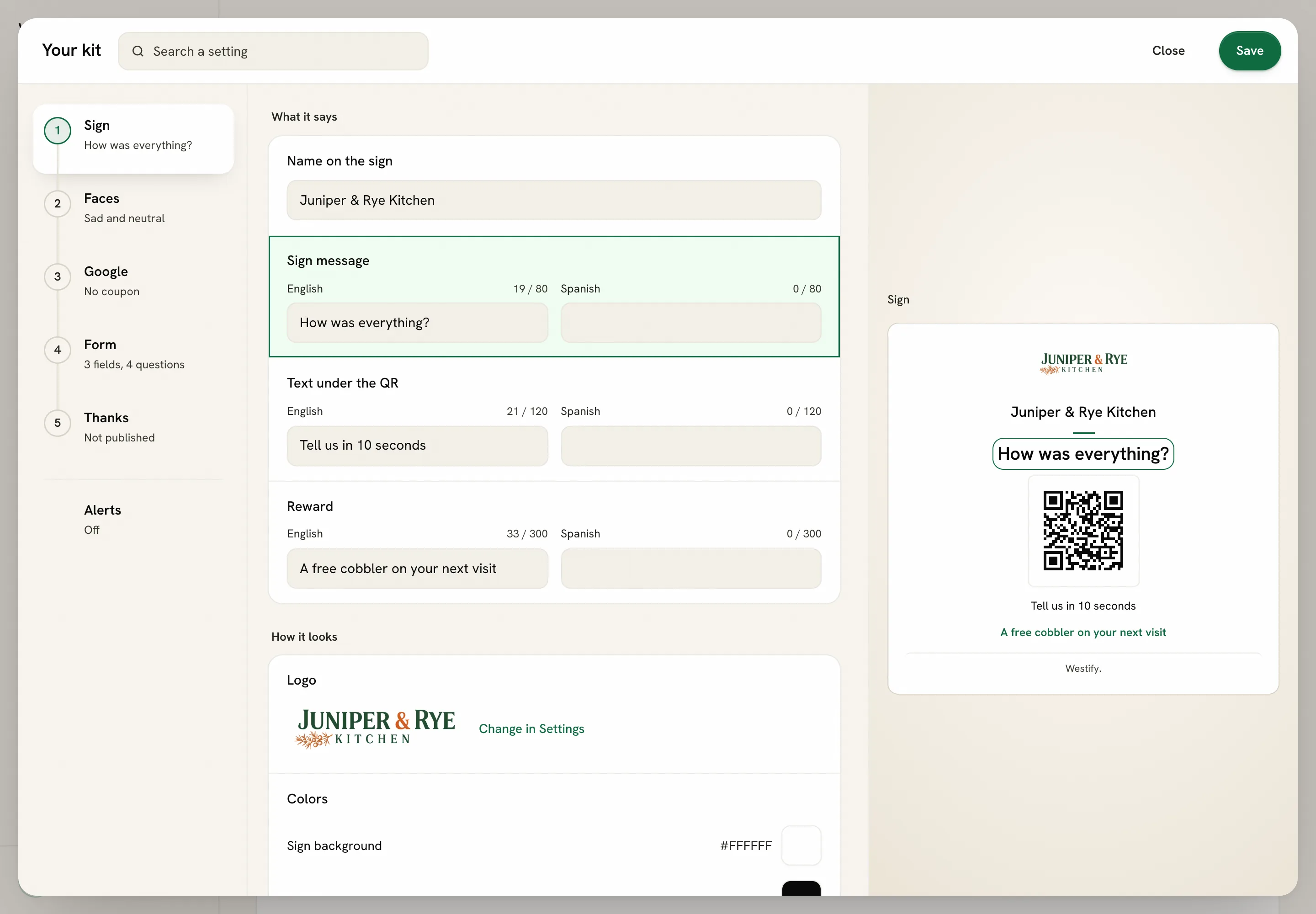Follow the Change in Settings link
Viewport: 1316px width, 914px height.
coord(531,729)
